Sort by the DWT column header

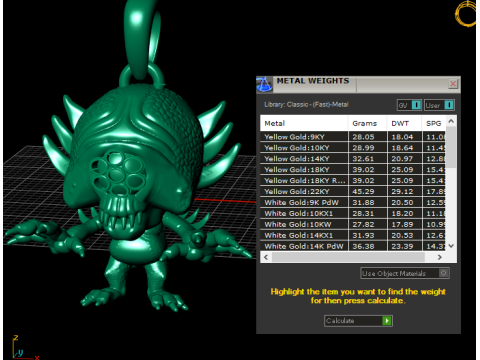pyautogui.click(x=404, y=123)
